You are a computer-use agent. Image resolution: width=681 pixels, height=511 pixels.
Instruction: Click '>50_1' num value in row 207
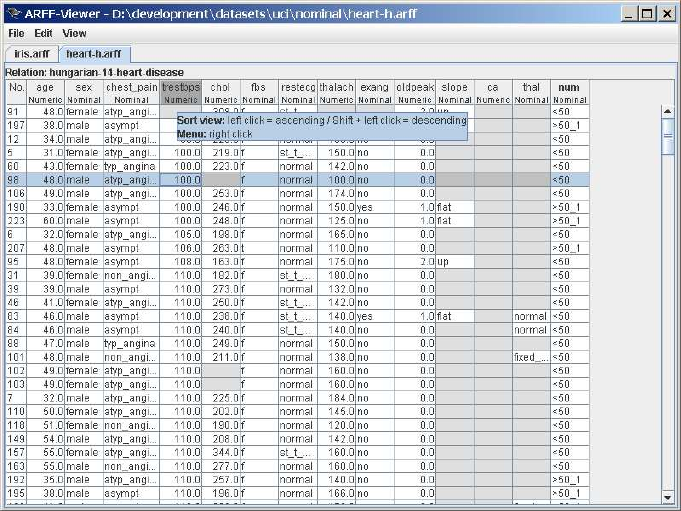[x=569, y=248]
